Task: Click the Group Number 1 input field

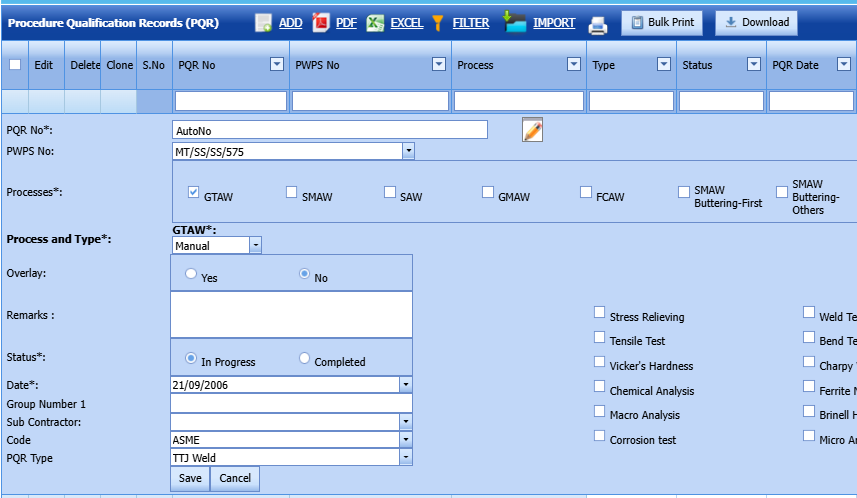Action: coord(291,403)
